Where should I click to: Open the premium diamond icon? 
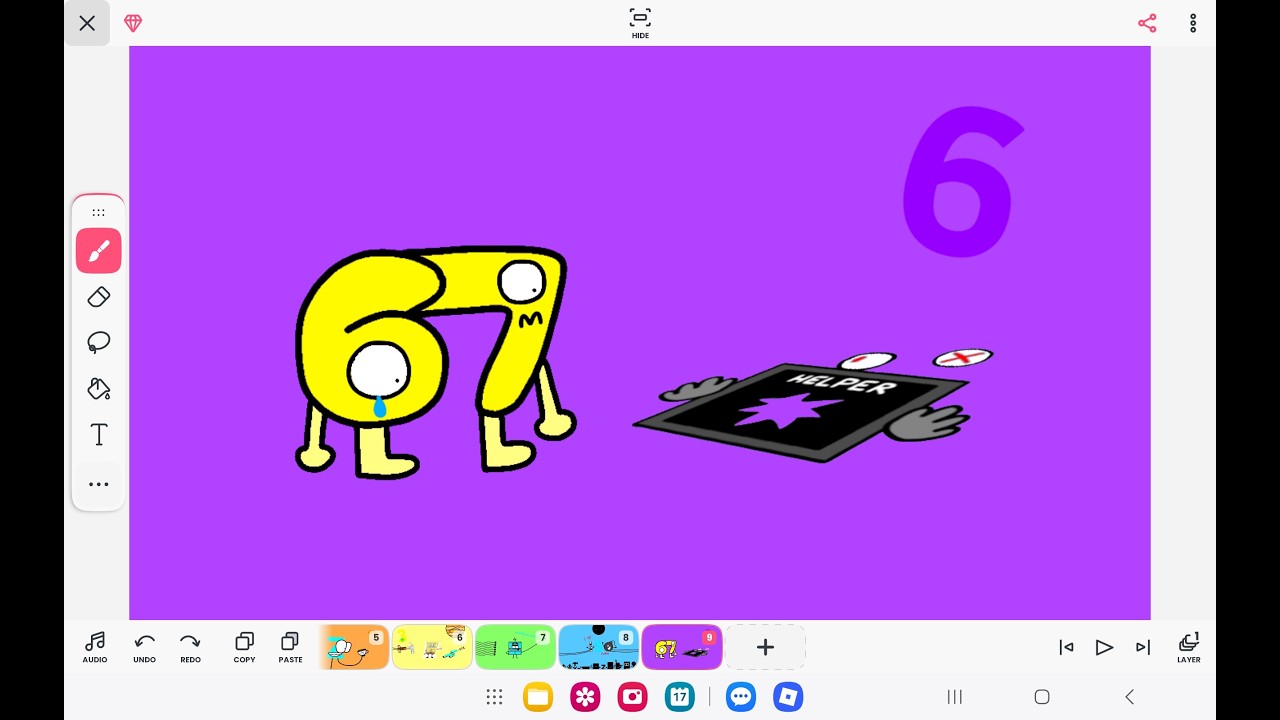click(133, 23)
